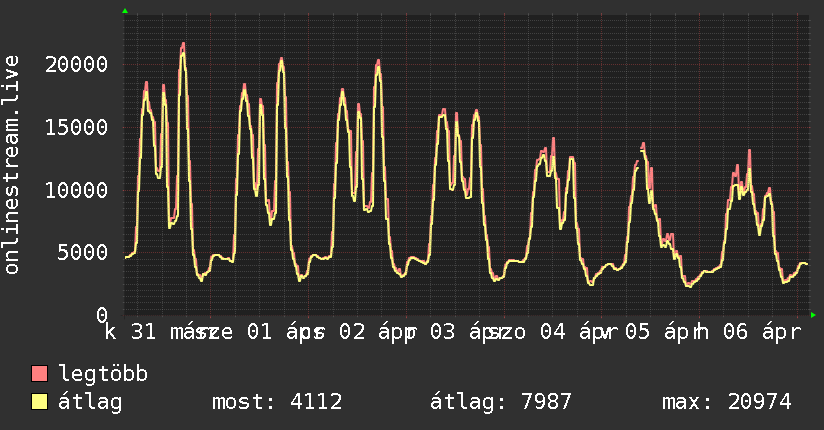Click the most: 4112 value

coord(277,402)
